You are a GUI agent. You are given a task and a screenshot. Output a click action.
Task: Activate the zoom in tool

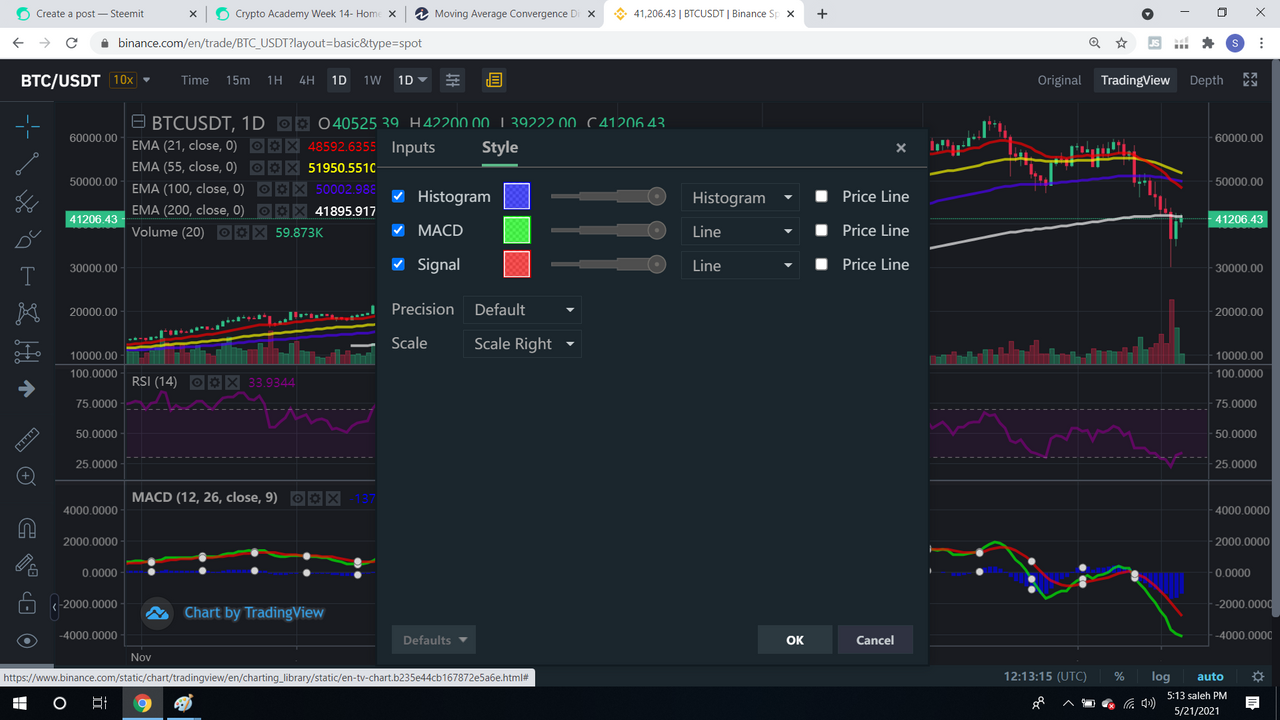[27, 477]
